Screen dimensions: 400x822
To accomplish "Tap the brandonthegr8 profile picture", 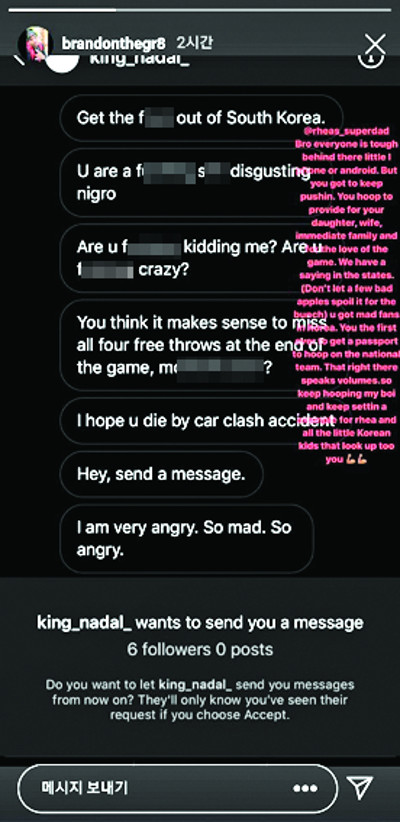I will (35, 44).
